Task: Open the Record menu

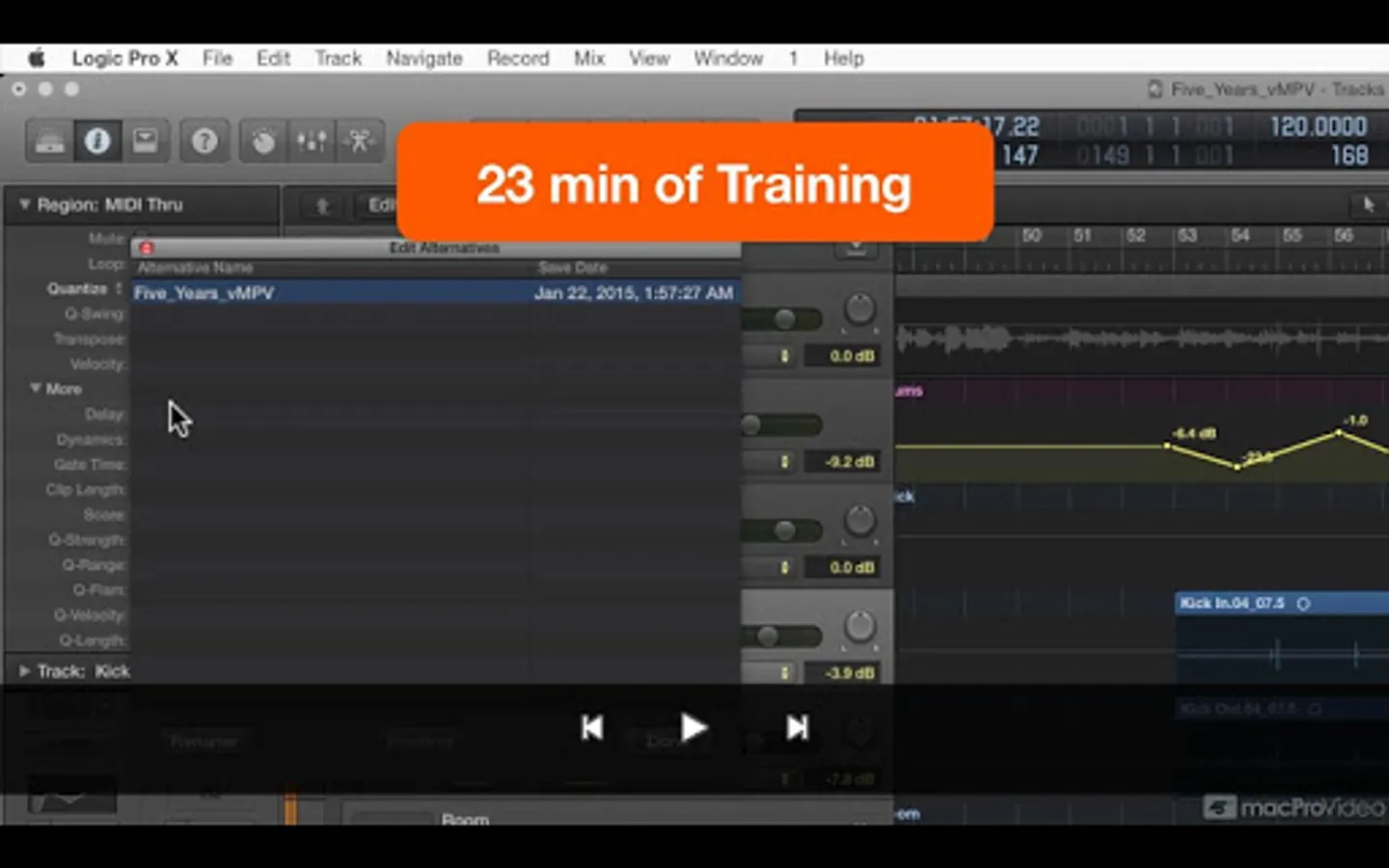Action: tap(518, 59)
